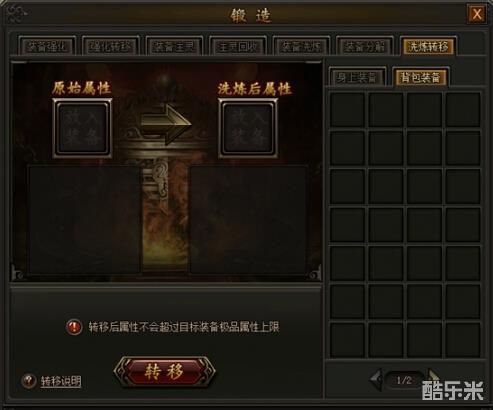The image size is (493, 410).
Task: Go to the 注灵回收 tab
Action: (x=238, y=46)
